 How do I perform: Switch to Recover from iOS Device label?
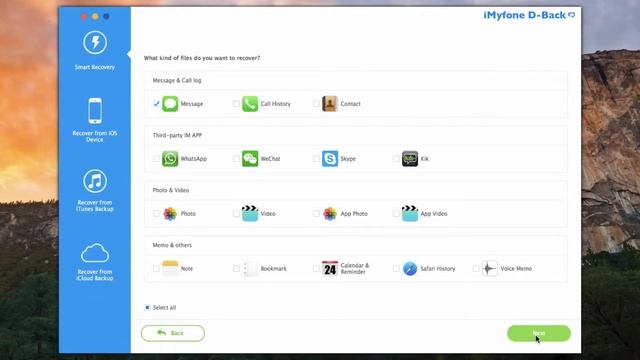point(95,136)
